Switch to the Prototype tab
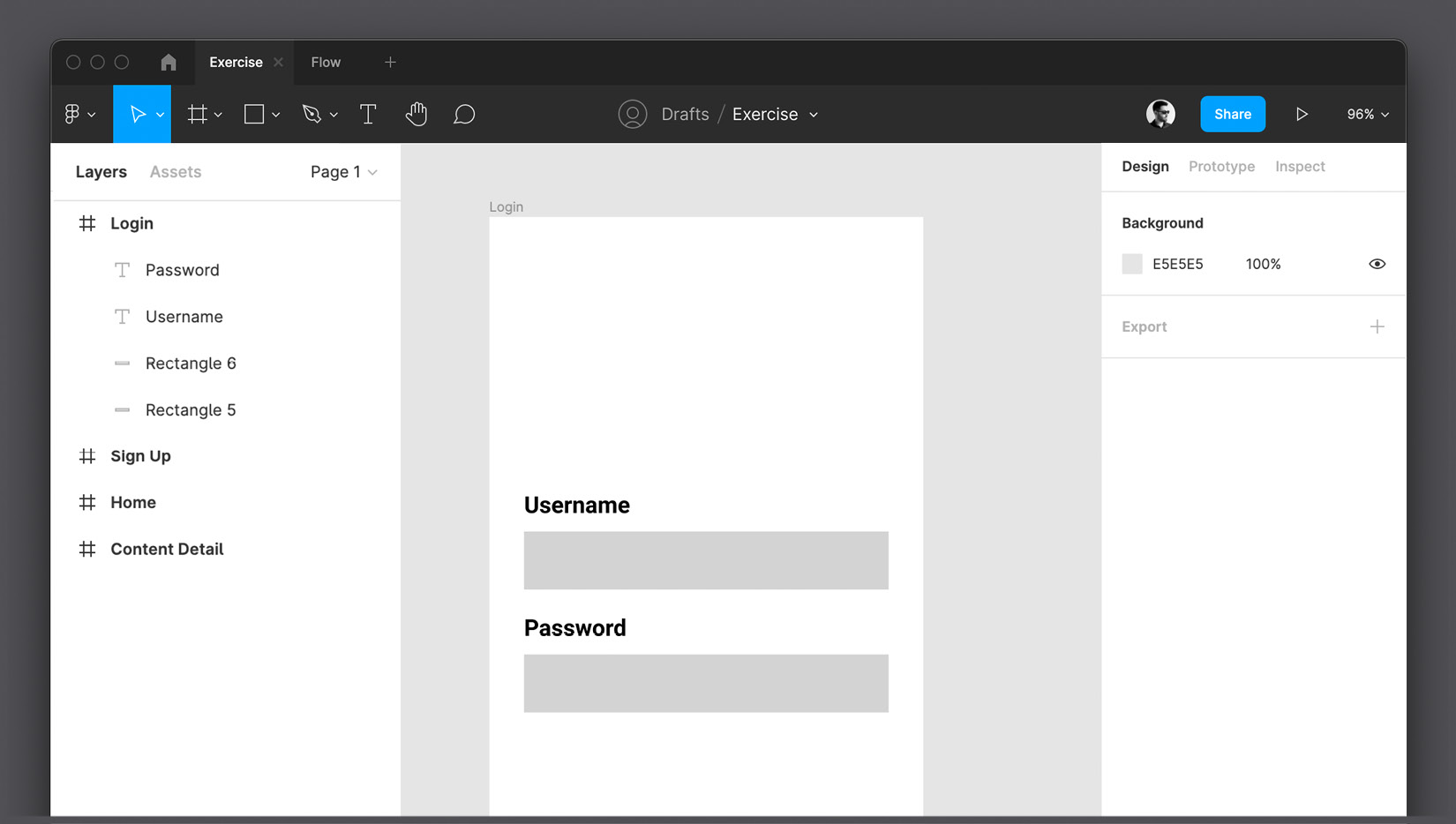Viewport: 1456px width, 824px height. [x=1221, y=166]
